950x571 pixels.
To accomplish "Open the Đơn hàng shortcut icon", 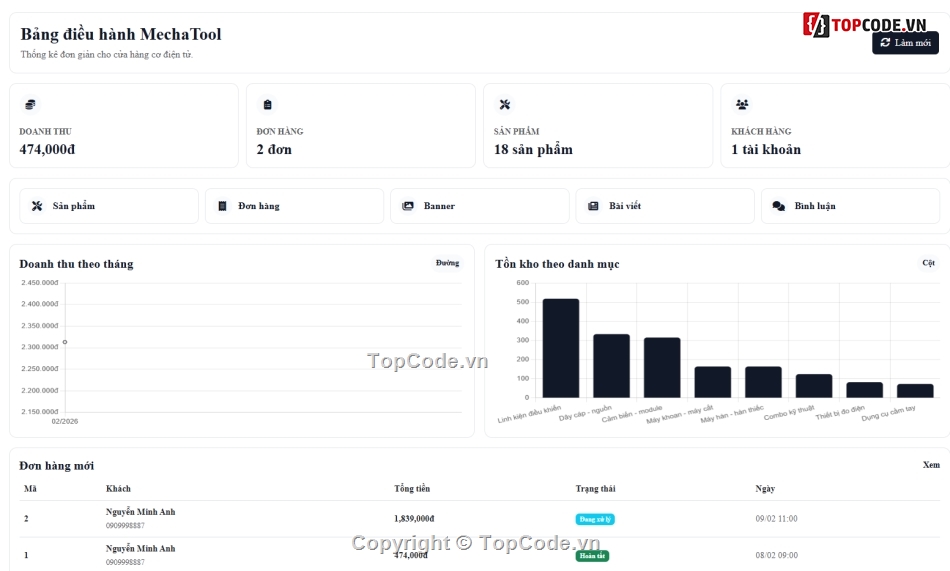I will (x=222, y=206).
